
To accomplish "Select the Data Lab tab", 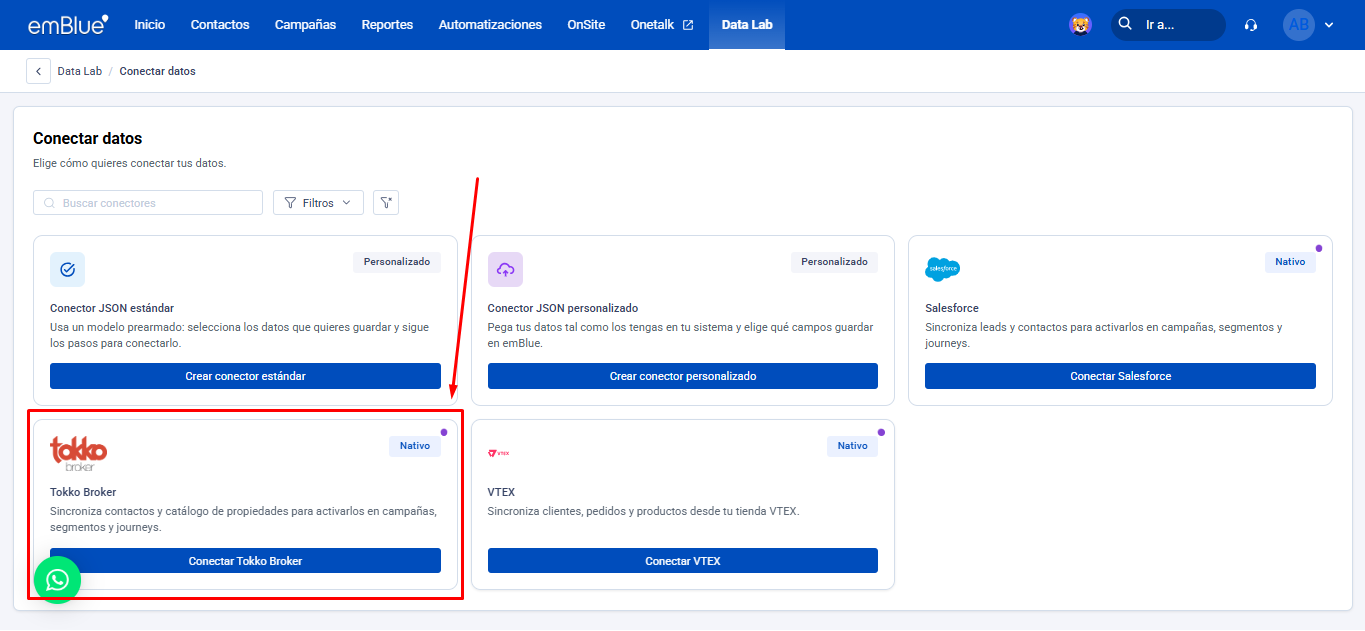I will point(747,25).
